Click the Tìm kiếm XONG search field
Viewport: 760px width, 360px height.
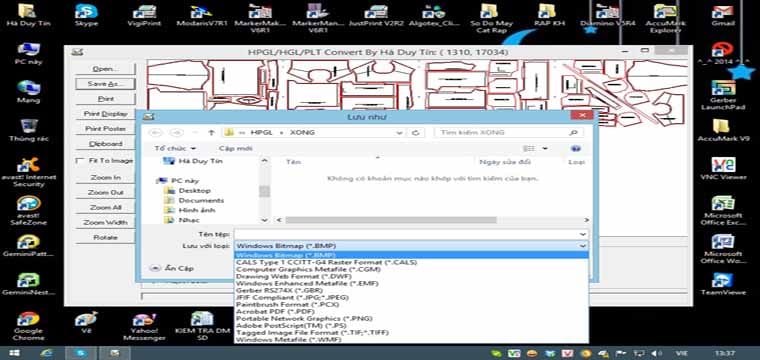[508, 132]
